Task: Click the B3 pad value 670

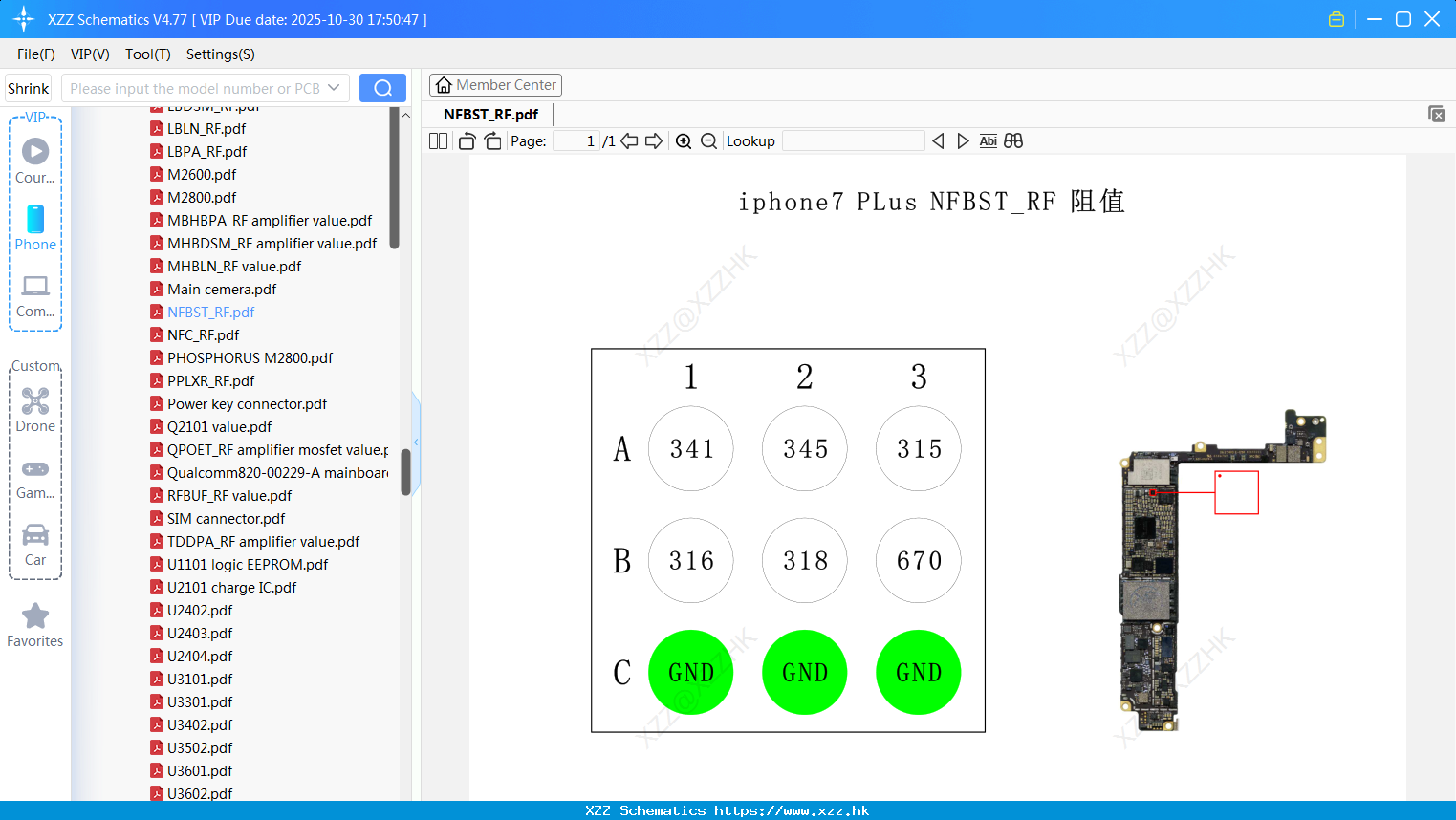Action: click(919, 560)
